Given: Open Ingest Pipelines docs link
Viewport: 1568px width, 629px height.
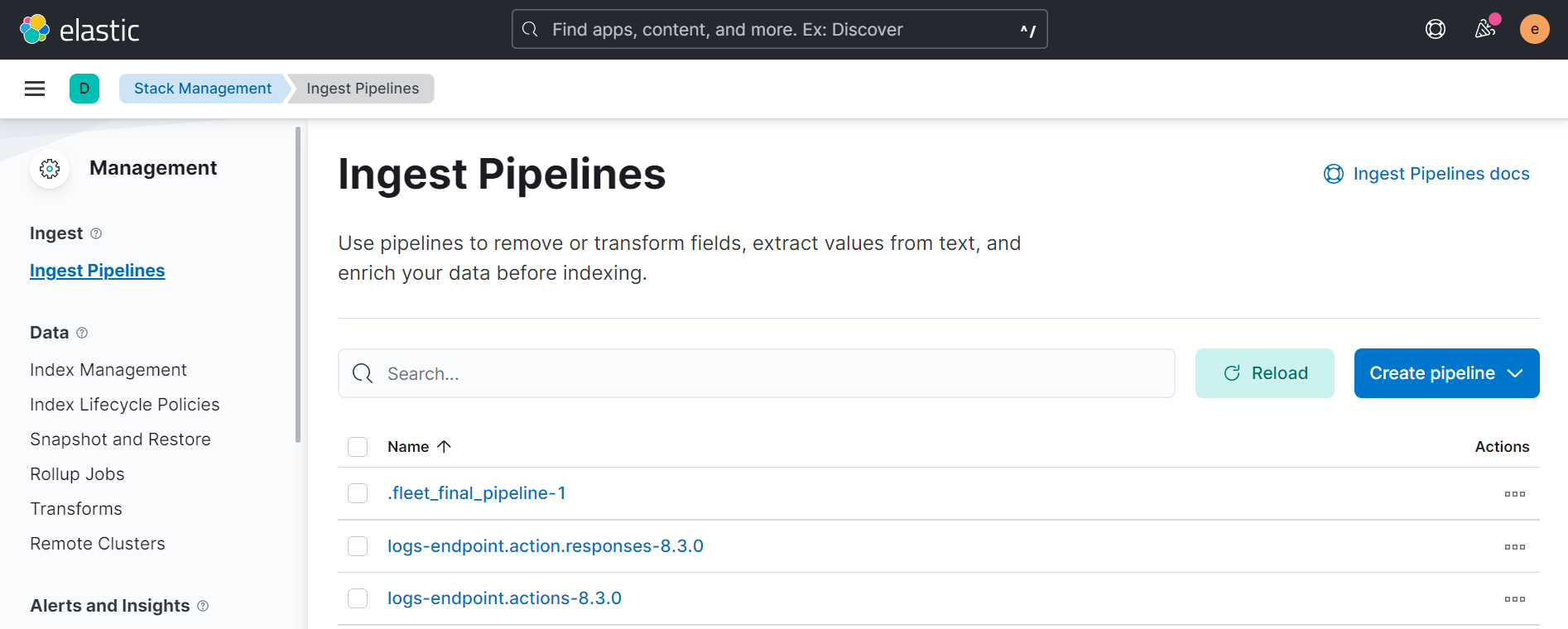Looking at the screenshot, I should 1426,174.
